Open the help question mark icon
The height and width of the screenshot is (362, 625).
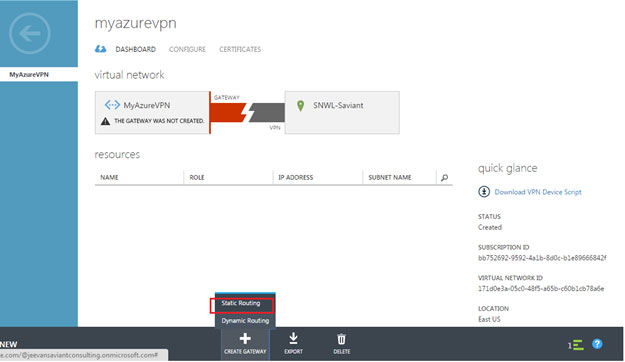[x=597, y=344]
